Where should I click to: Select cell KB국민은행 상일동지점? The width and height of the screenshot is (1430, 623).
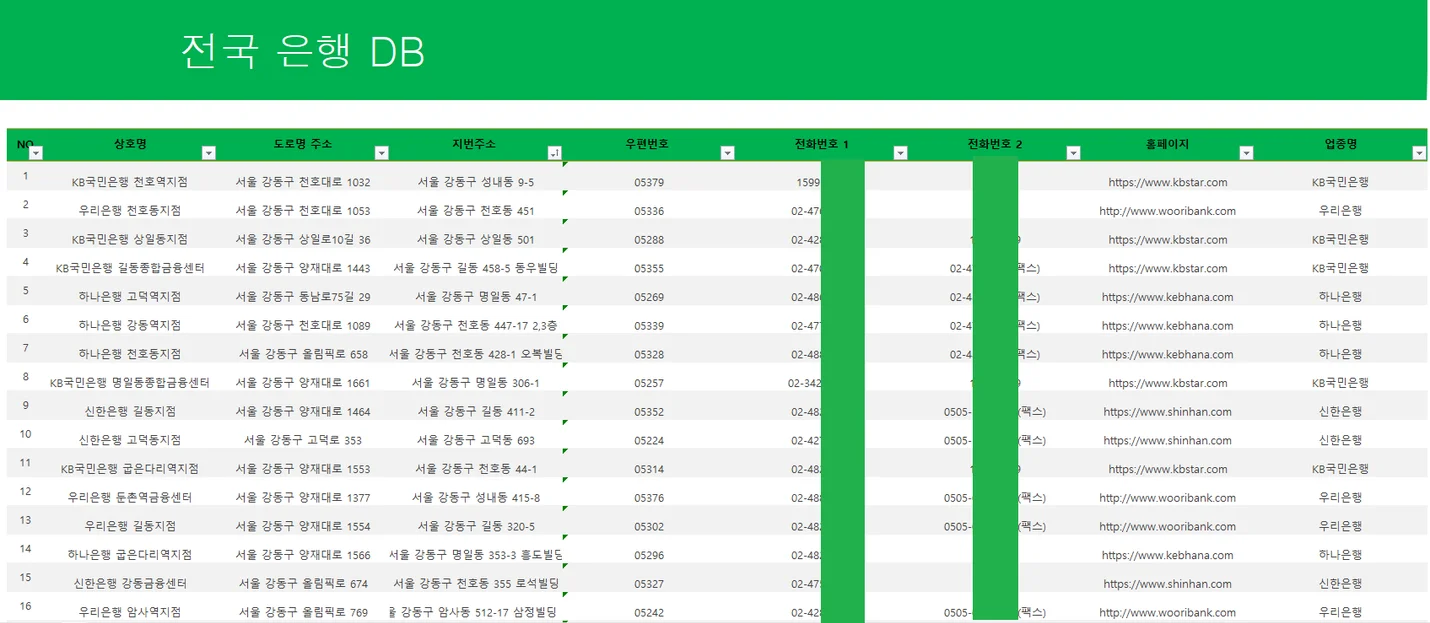point(130,240)
